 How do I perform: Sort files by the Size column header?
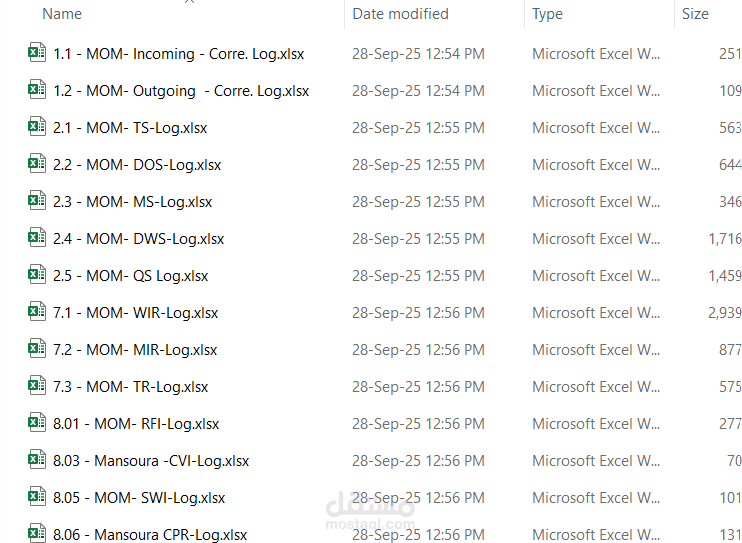[x=695, y=14]
